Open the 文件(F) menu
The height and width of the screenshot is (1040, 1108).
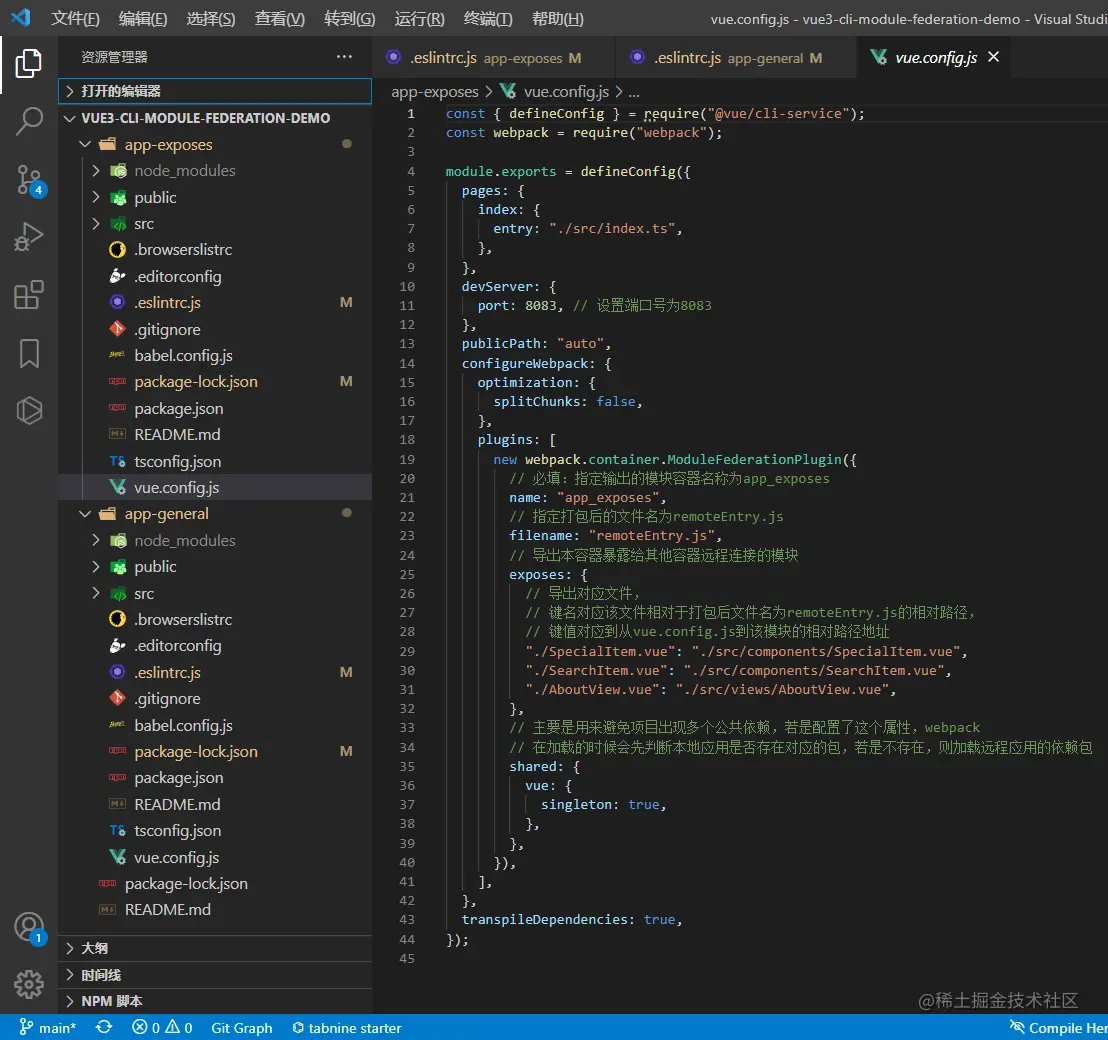75,18
